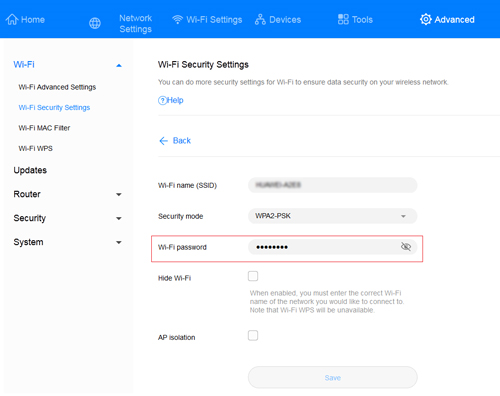500x396 pixels.
Task: Select Wi-Fi Security Settings in sidebar
Action: [x=54, y=107]
